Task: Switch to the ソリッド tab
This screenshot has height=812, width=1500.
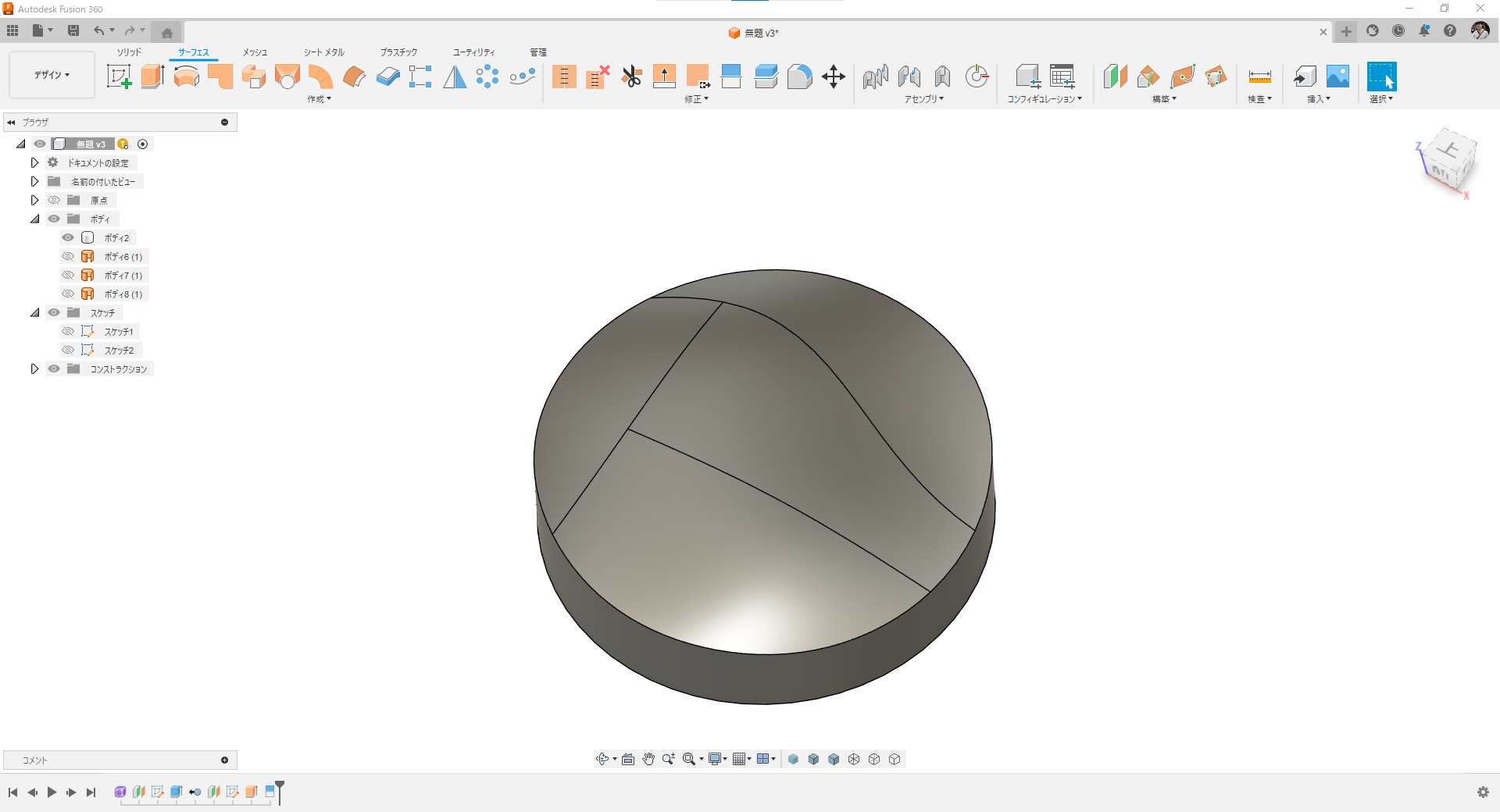Action: (x=129, y=52)
